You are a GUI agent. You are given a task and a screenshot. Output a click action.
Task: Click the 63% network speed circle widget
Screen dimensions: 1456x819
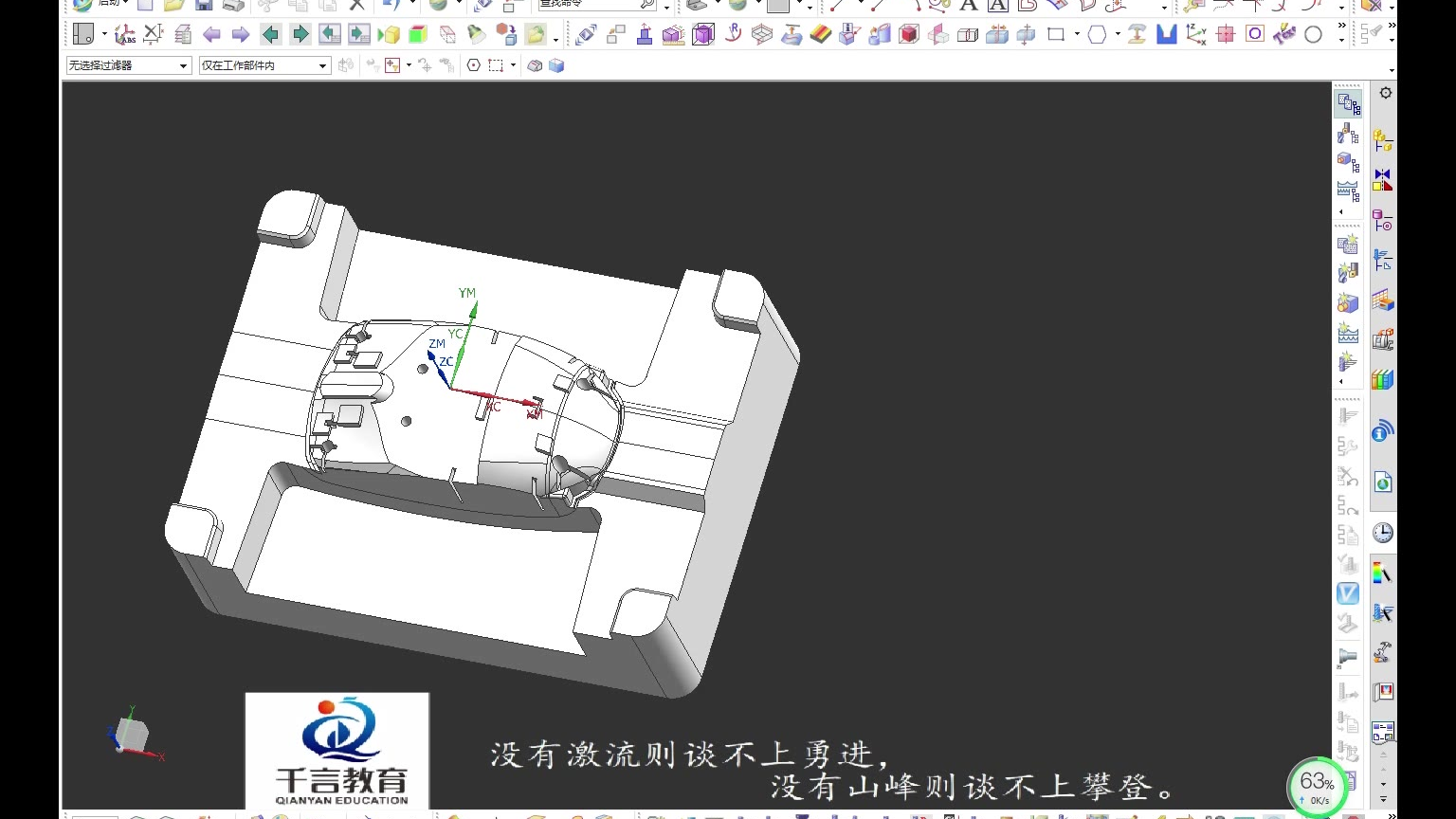tap(1317, 785)
